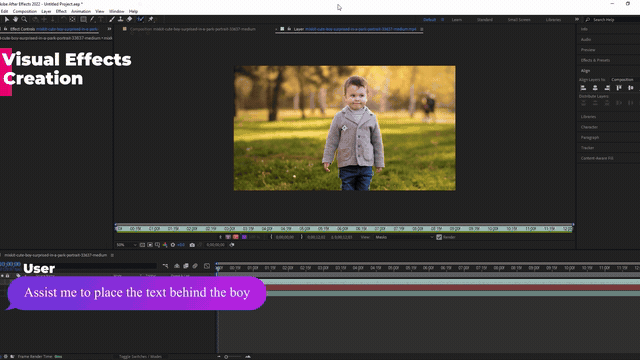Click the align horizontal centers icon
The image size is (640, 360).
[595, 88]
